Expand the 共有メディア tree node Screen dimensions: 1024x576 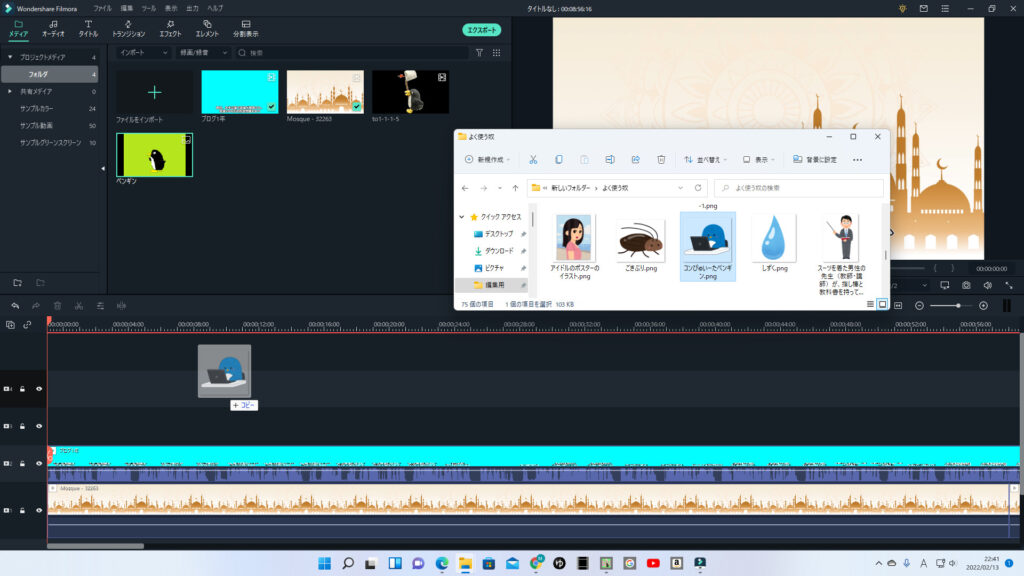pos(10,92)
